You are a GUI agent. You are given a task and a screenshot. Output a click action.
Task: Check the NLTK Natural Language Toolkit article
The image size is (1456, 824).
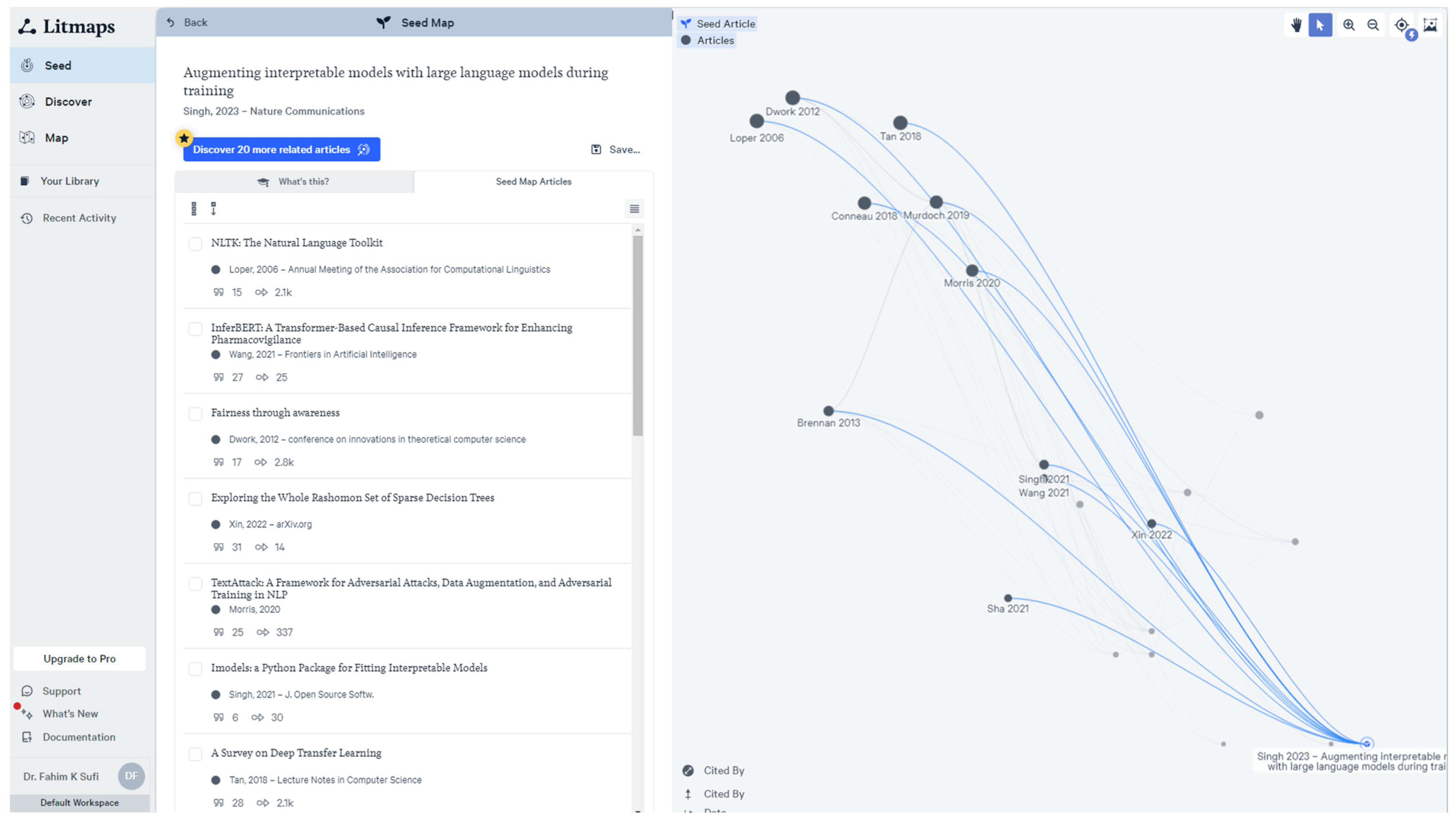pos(195,244)
